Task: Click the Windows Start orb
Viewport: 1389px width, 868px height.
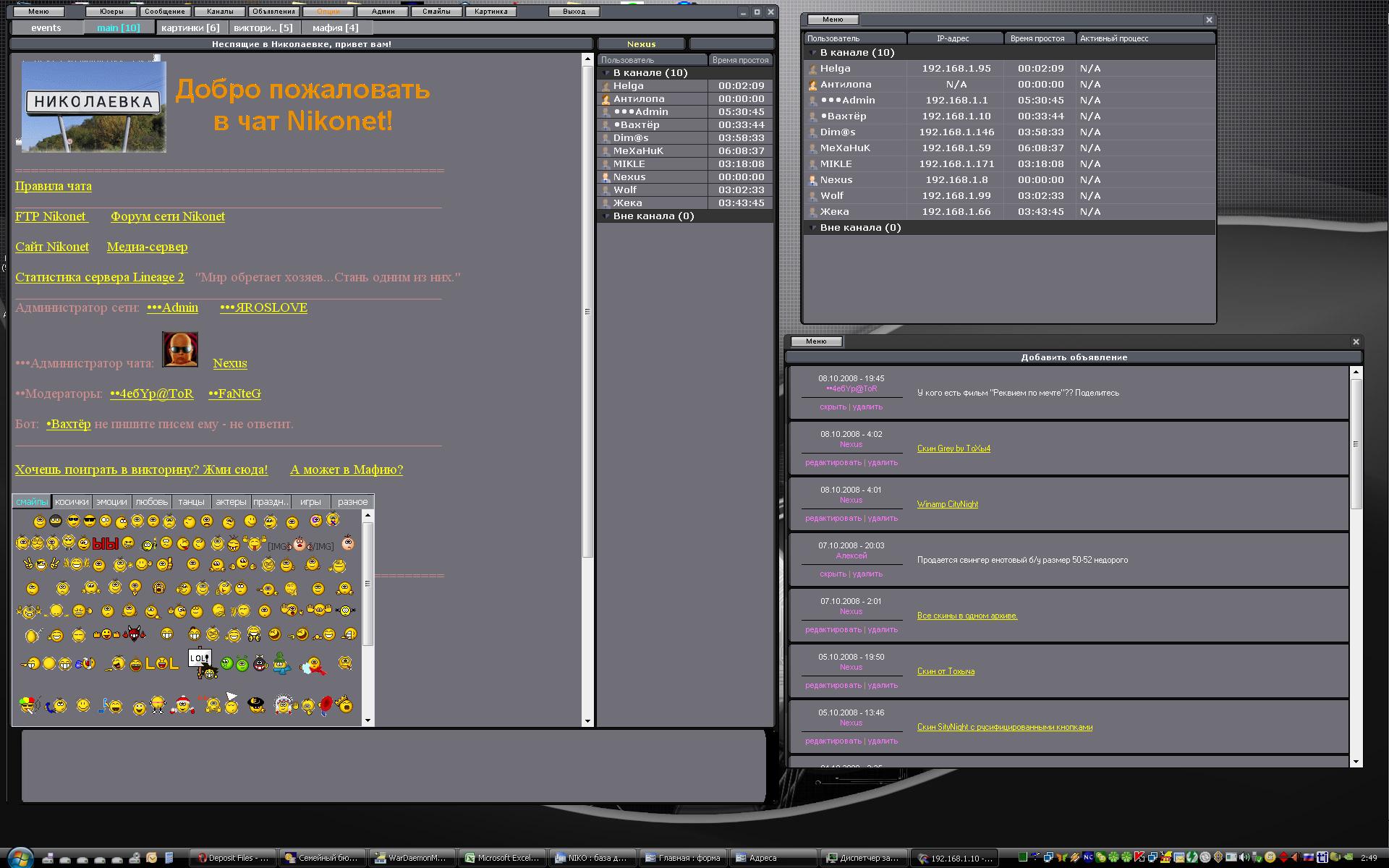Action: coord(20,857)
